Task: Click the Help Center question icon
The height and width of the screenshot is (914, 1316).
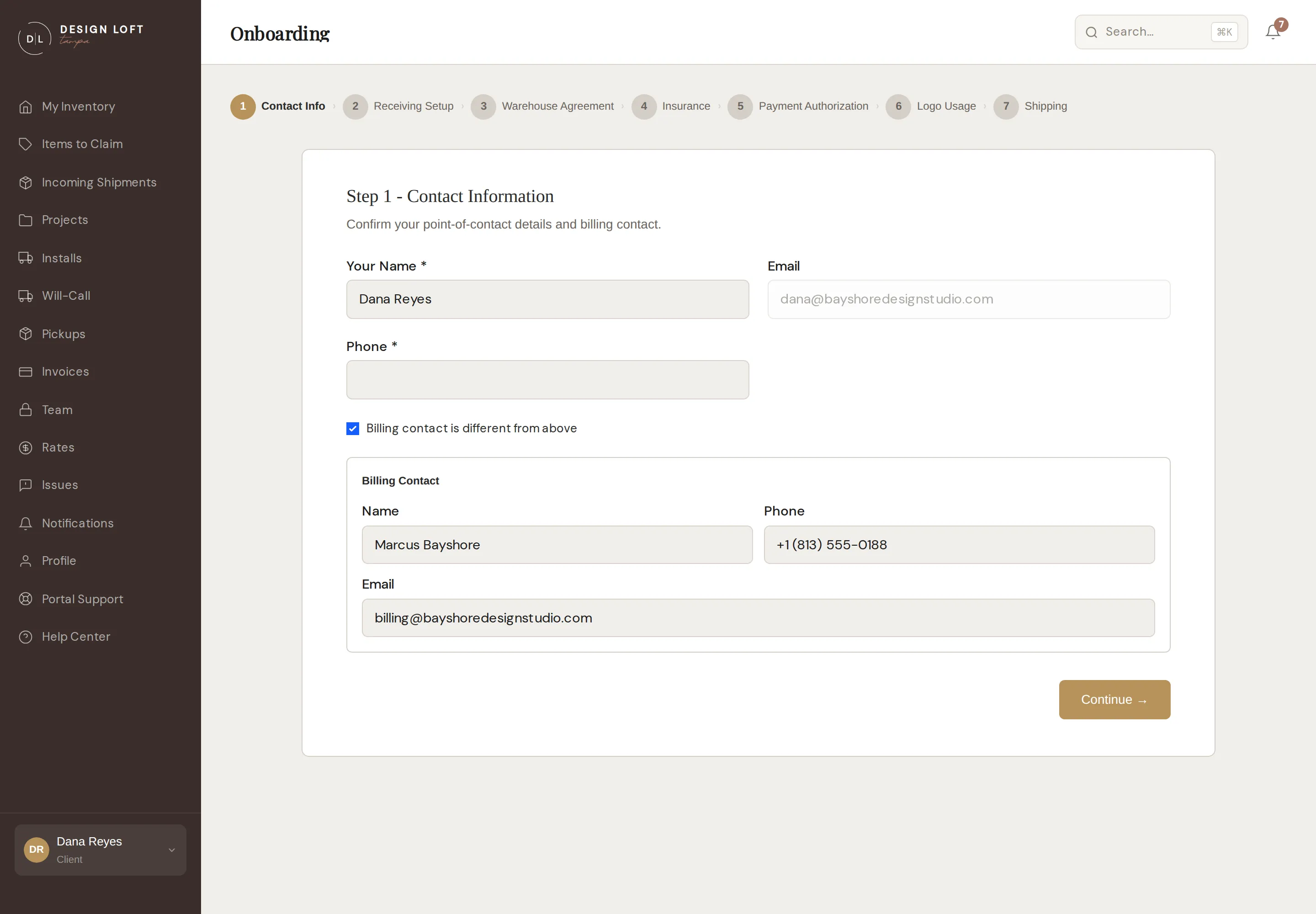Action: click(x=25, y=637)
